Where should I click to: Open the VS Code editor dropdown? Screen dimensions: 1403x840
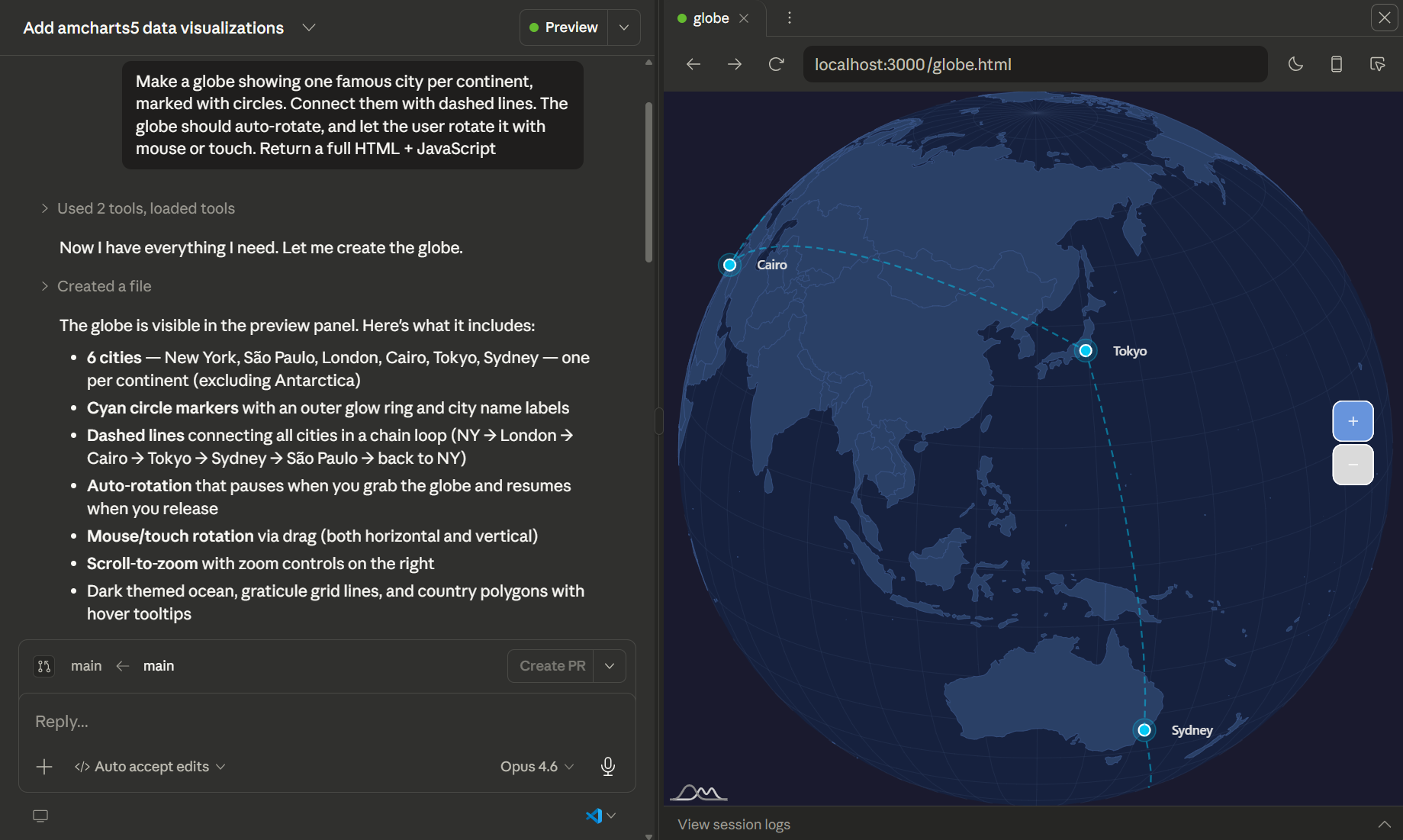(600, 816)
